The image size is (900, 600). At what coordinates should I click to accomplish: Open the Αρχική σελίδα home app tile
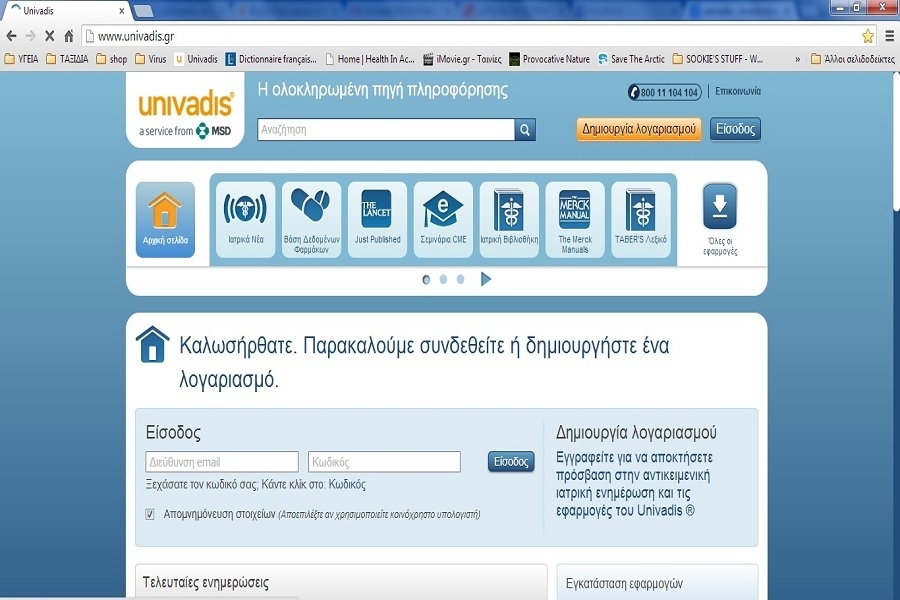pyautogui.click(x=165, y=219)
